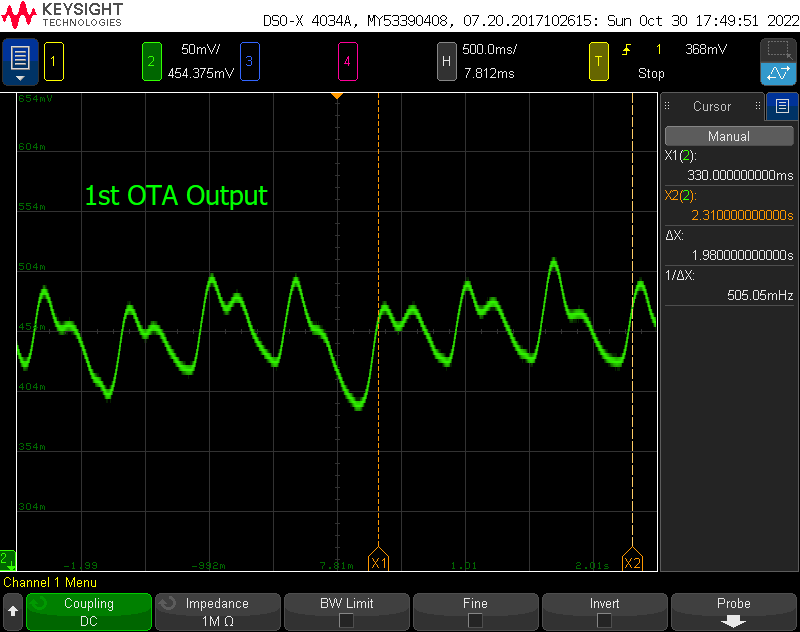The image size is (800, 632).
Task: Select the Channel 1 source icon
Action: tap(53, 61)
